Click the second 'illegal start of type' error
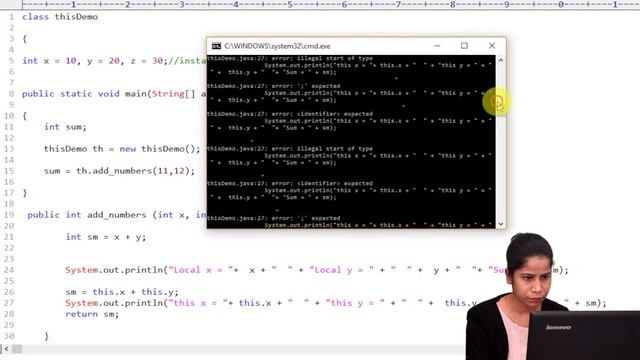 coord(290,149)
